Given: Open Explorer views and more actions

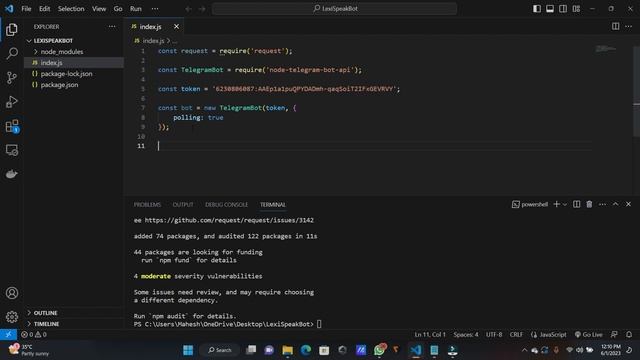Looking at the screenshot, I should coord(112,27).
